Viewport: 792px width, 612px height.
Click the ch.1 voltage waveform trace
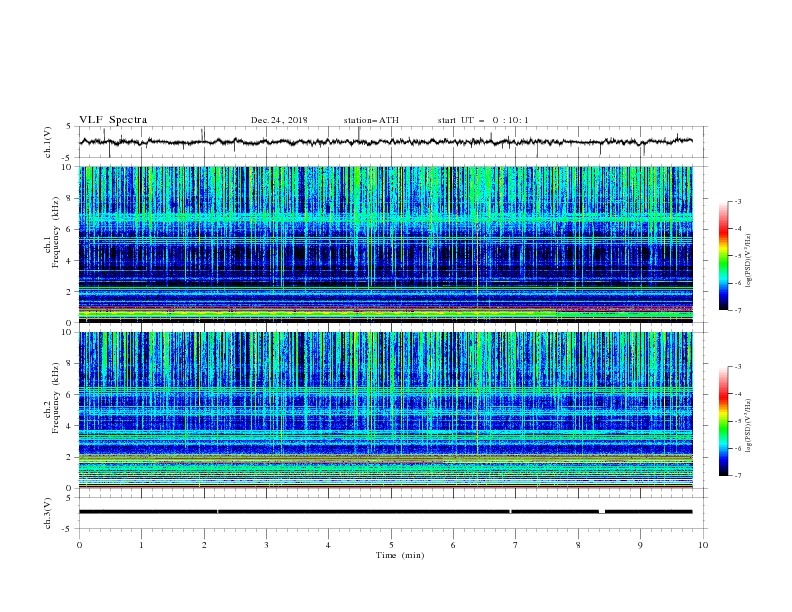pos(386,142)
